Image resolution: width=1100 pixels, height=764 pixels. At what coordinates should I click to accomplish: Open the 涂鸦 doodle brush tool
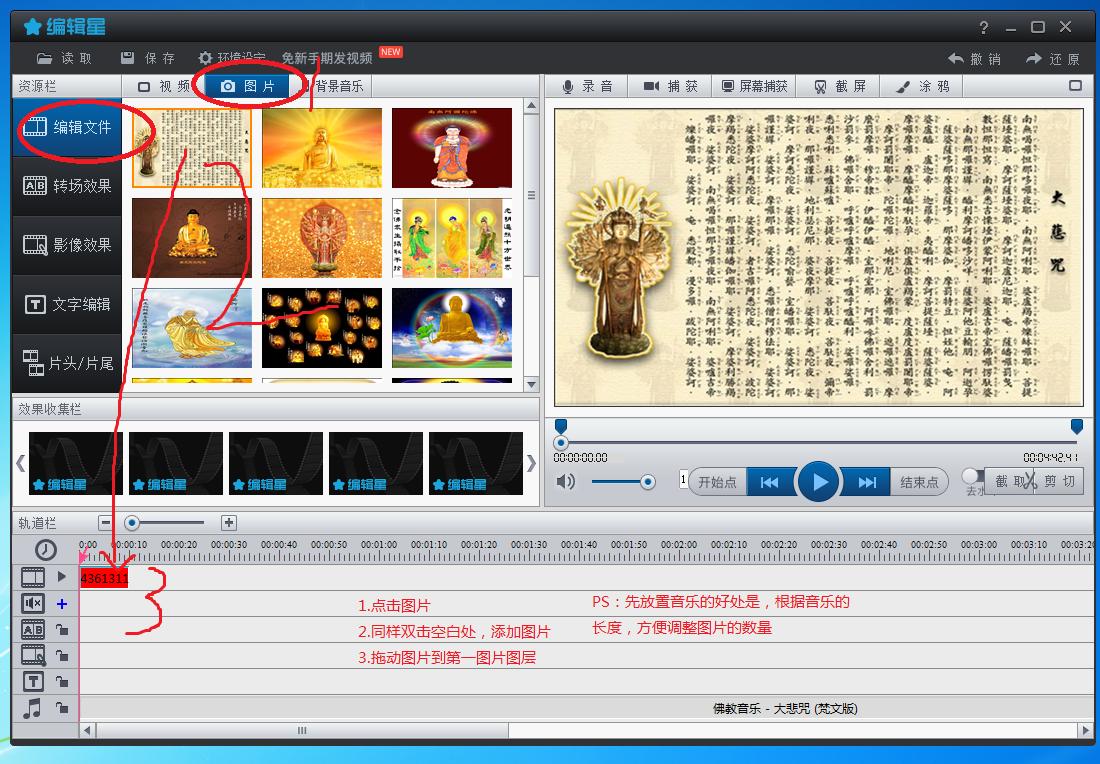point(922,87)
